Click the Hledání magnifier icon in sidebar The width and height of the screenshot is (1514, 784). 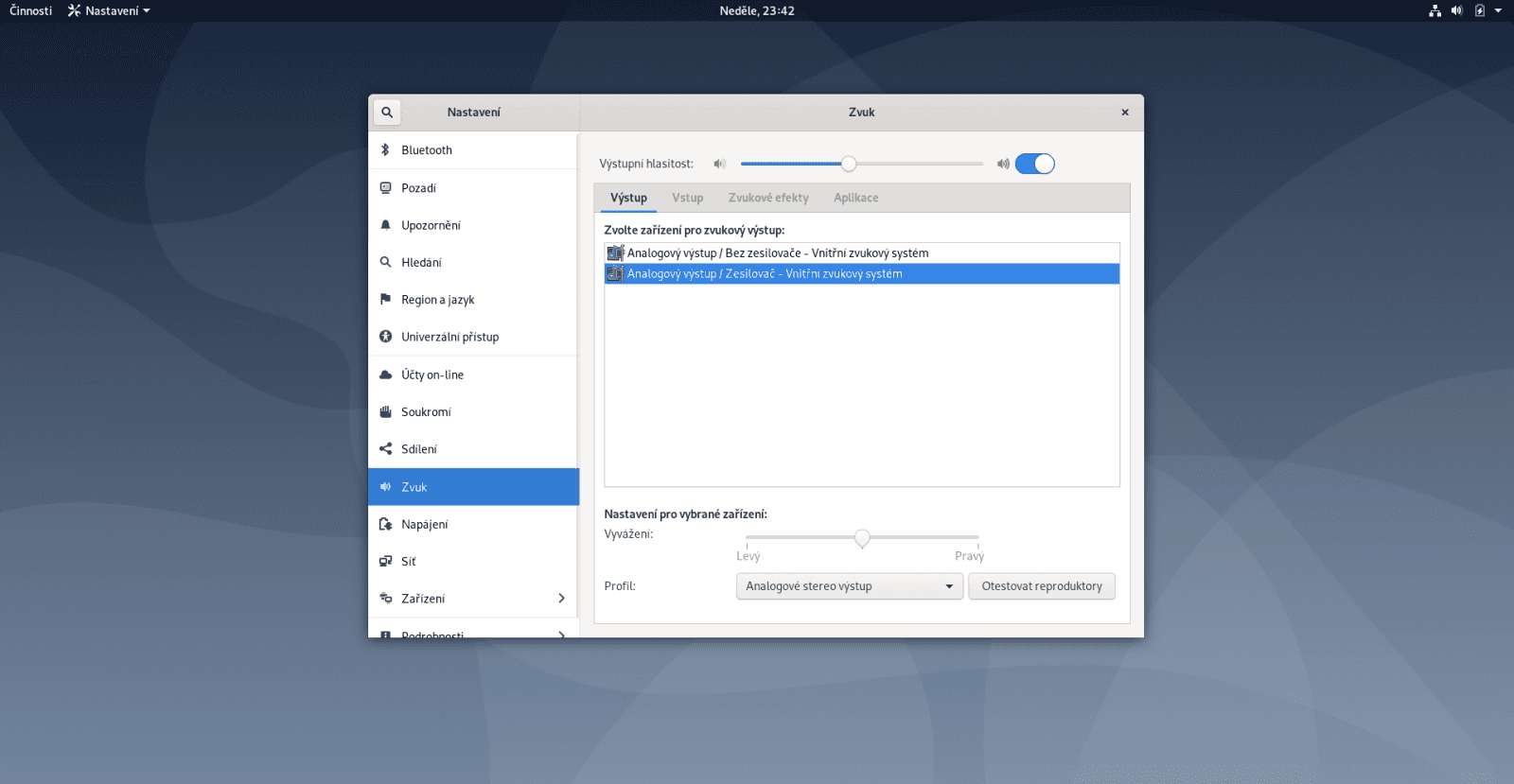pos(385,262)
